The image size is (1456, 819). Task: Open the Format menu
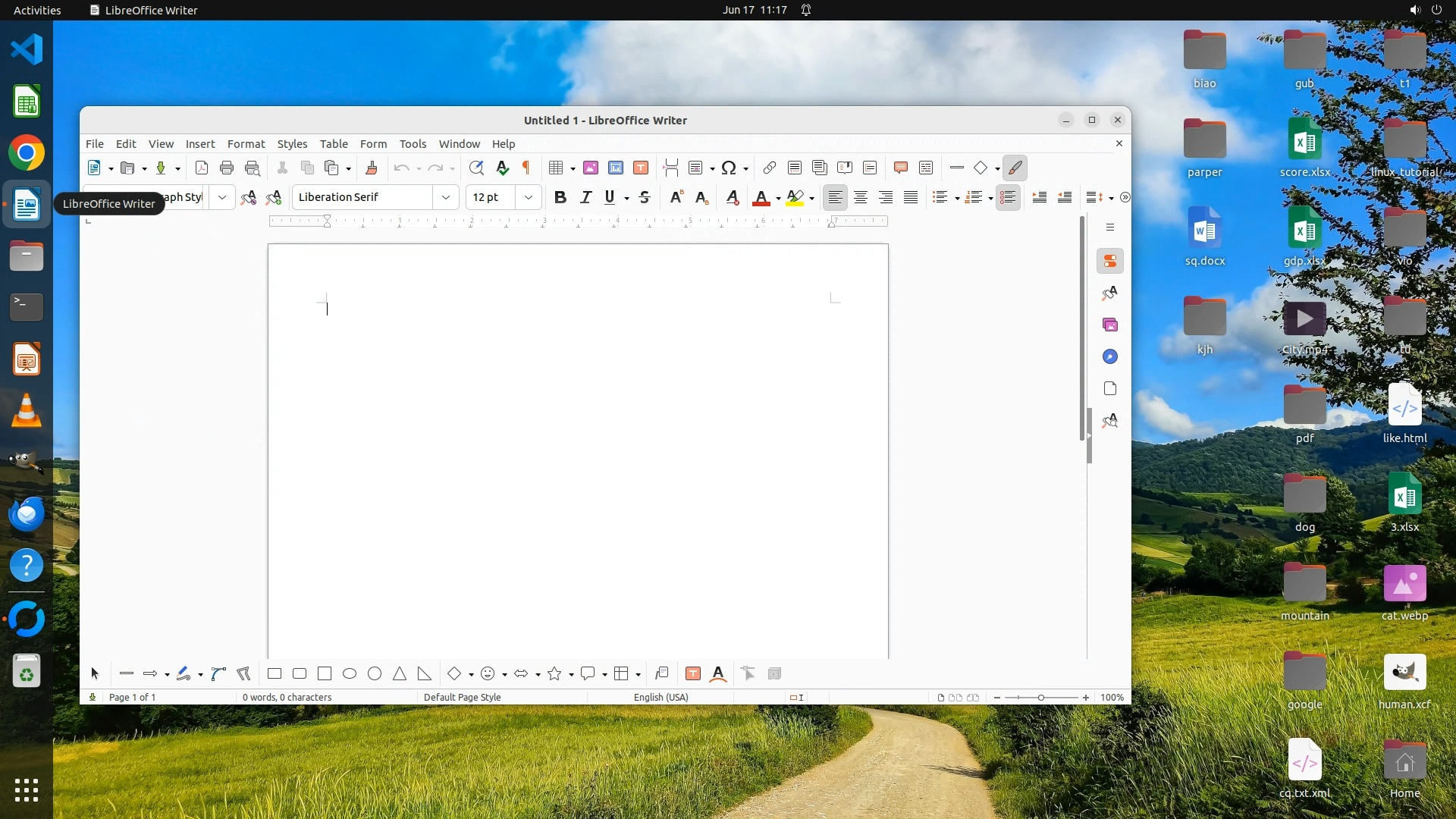tap(246, 144)
